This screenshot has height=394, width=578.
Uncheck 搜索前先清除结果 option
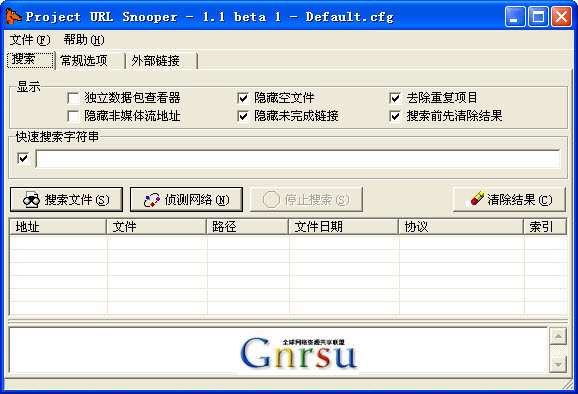click(x=395, y=116)
